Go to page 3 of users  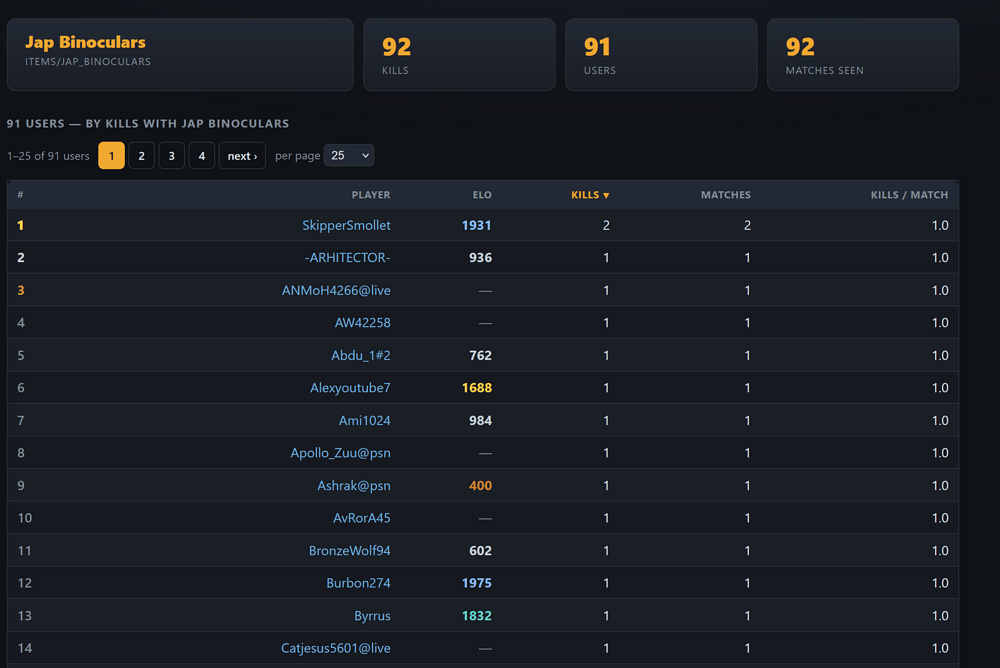tap(172, 156)
